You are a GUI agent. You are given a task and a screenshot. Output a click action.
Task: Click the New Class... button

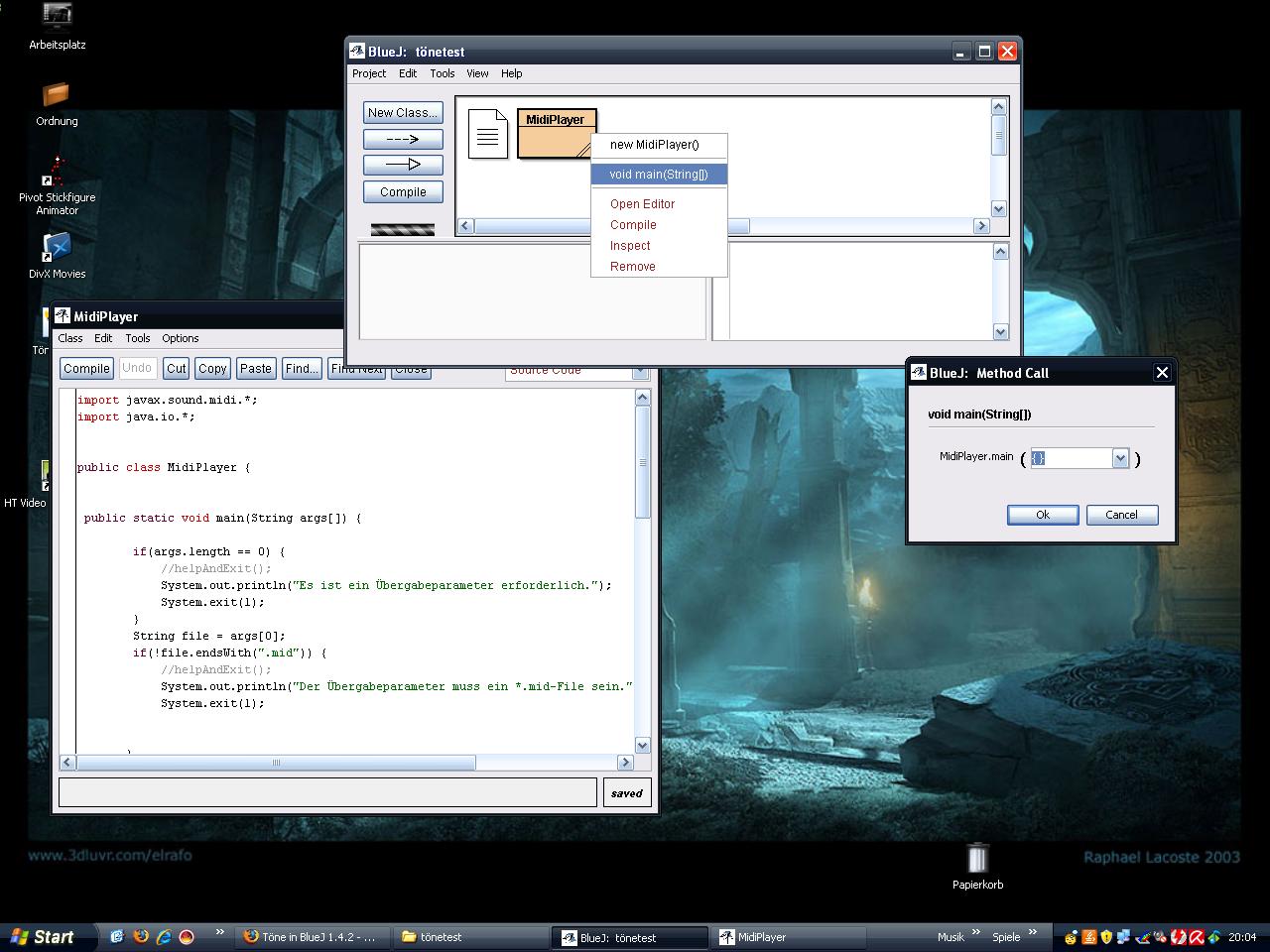[403, 113]
